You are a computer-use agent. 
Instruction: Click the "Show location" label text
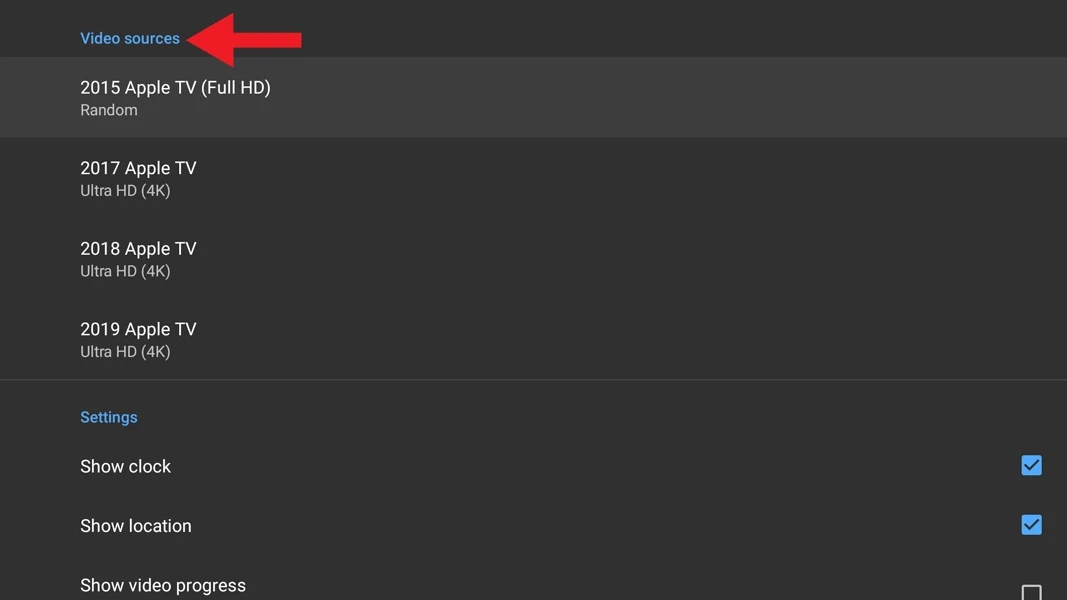point(135,526)
